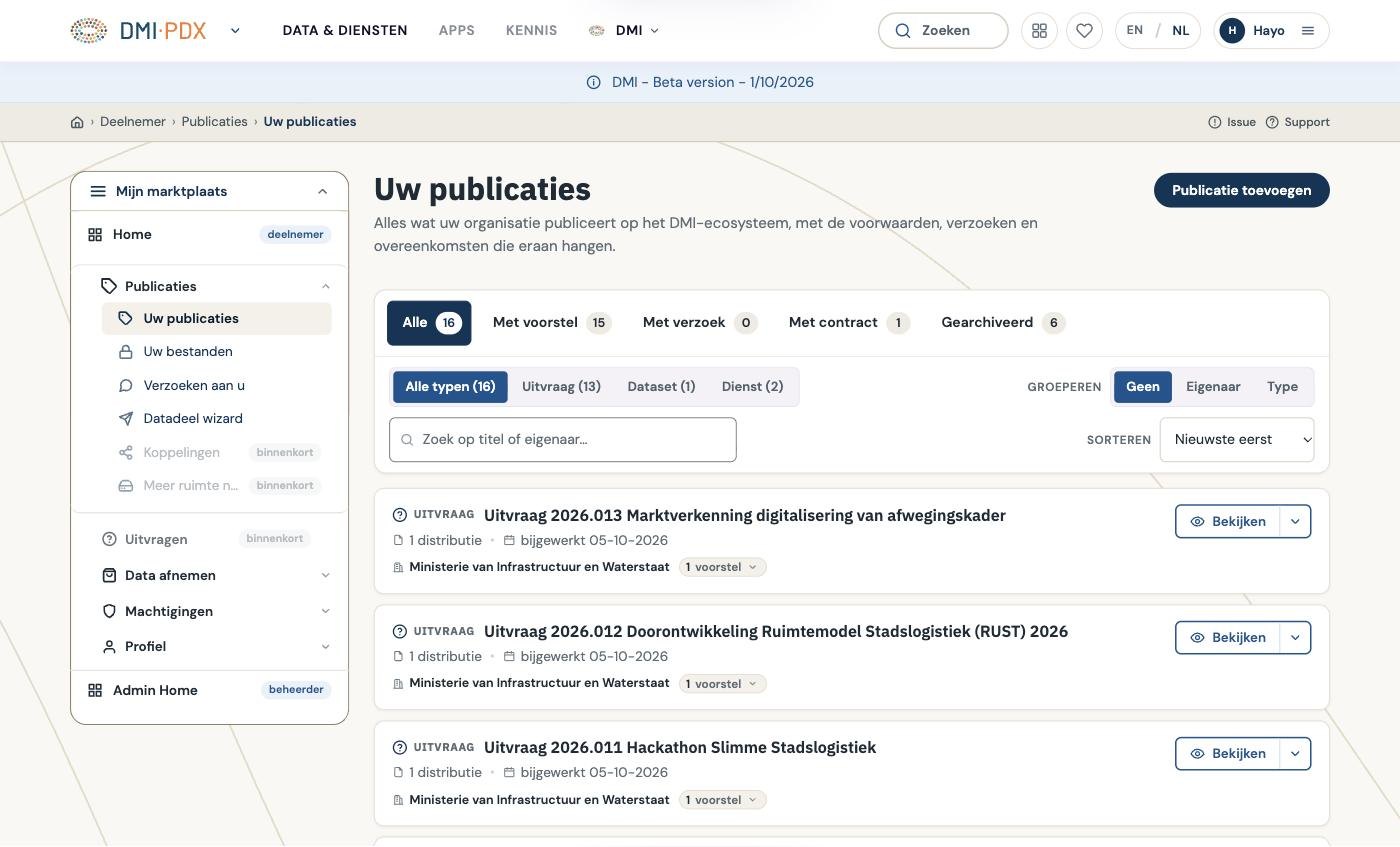Open DATA & DIENSTEN menu
The image size is (1400, 847).
(x=345, y=30)
